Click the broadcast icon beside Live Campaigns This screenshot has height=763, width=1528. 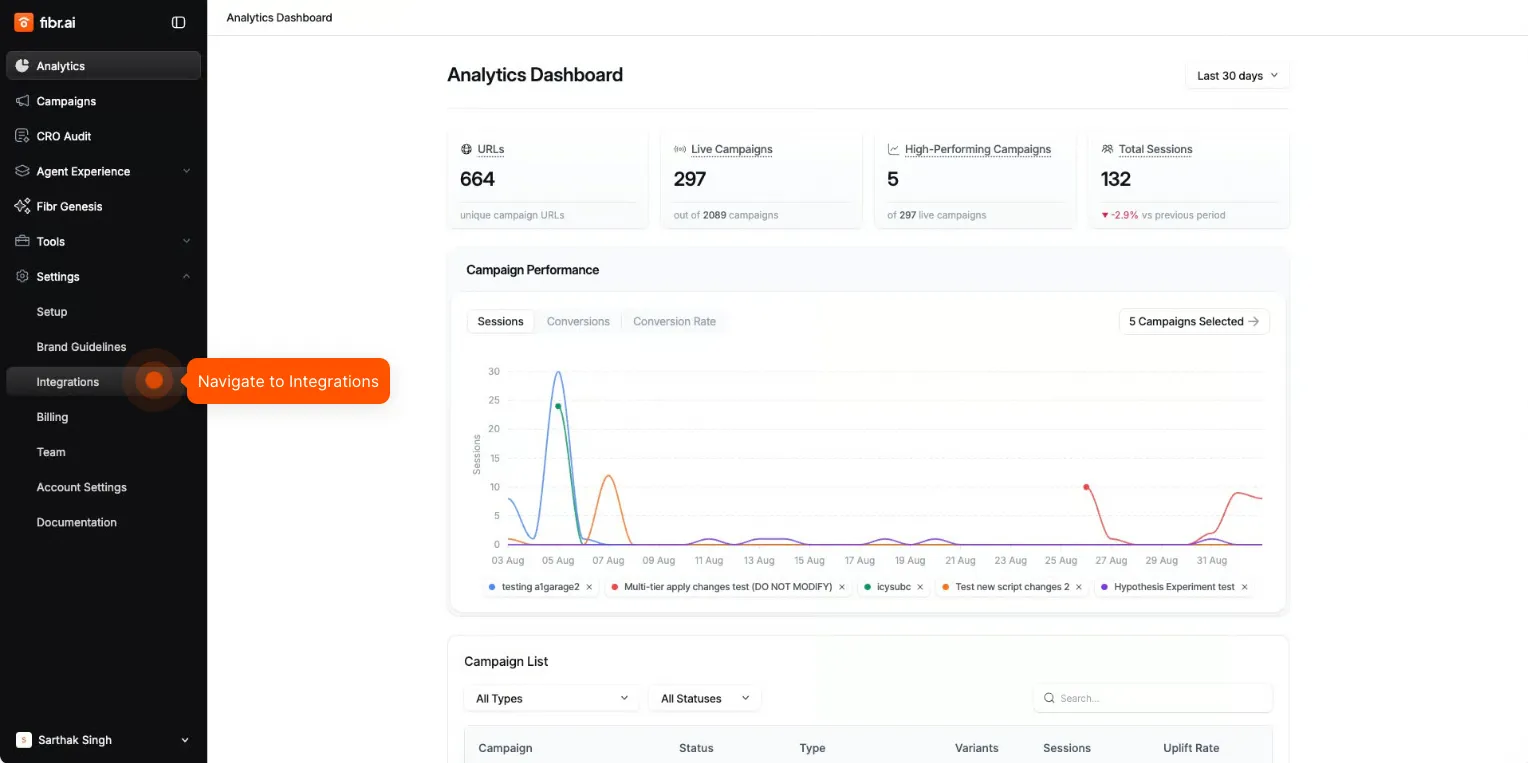click(x=680, y=149)
